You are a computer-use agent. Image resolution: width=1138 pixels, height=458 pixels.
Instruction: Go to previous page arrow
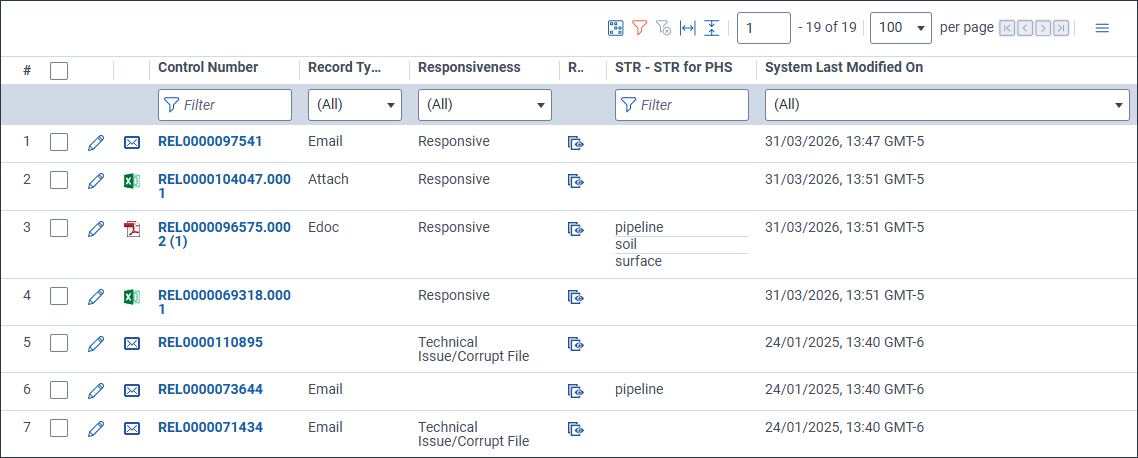coord(1025,28)
